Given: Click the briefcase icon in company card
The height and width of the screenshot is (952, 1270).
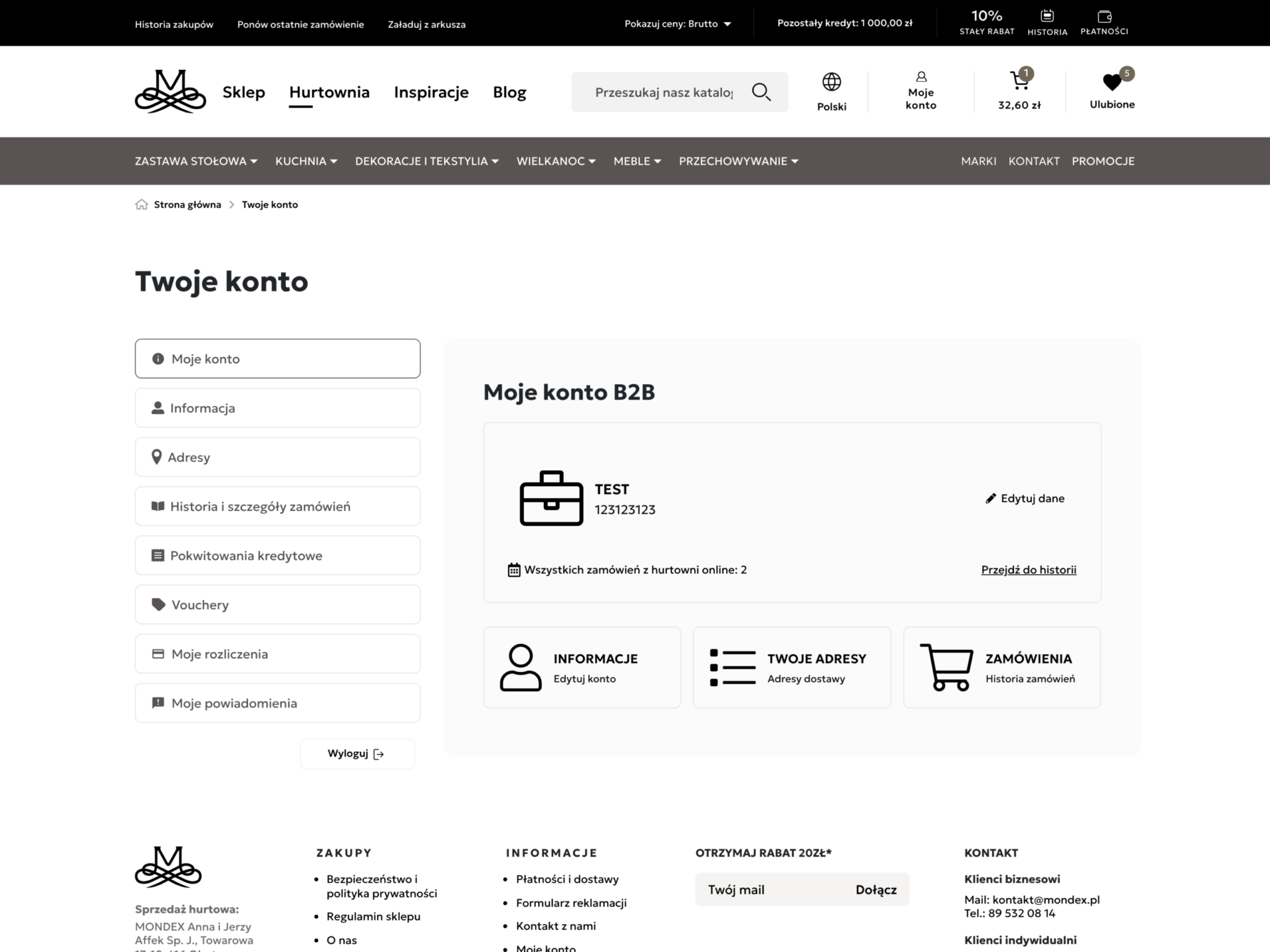Looking at the screenshot, I should click(x=551, y=498).
